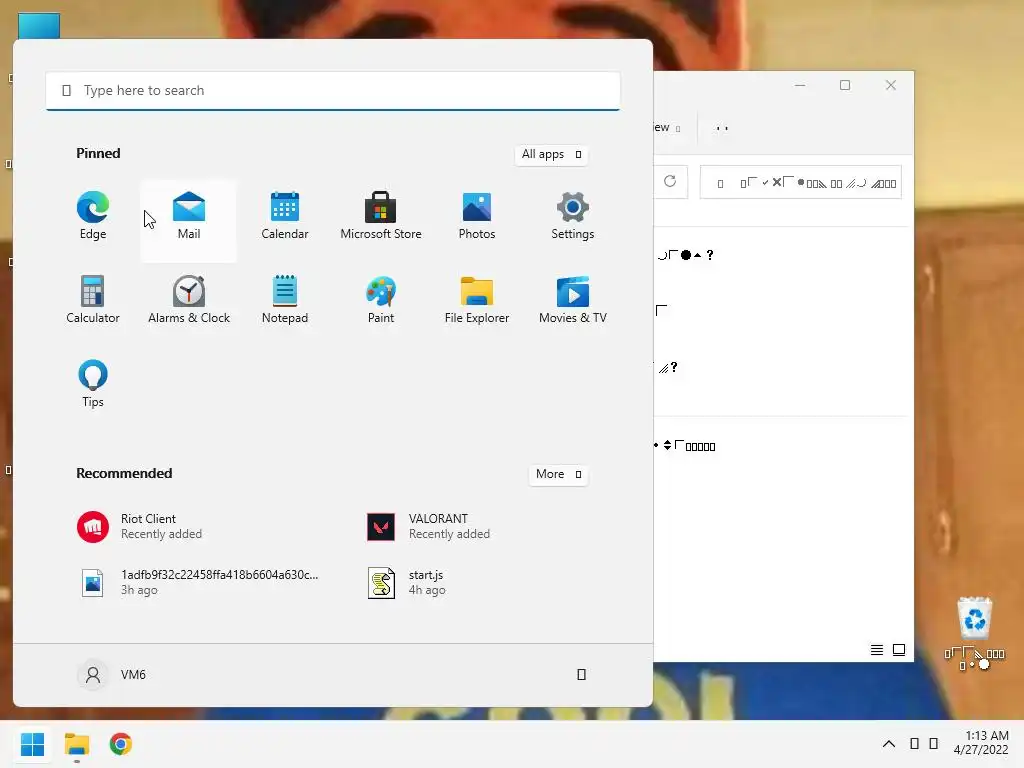Open Google Chrome from the taskbar
Screen dimensions: 1024x768
tap(120, 744)
